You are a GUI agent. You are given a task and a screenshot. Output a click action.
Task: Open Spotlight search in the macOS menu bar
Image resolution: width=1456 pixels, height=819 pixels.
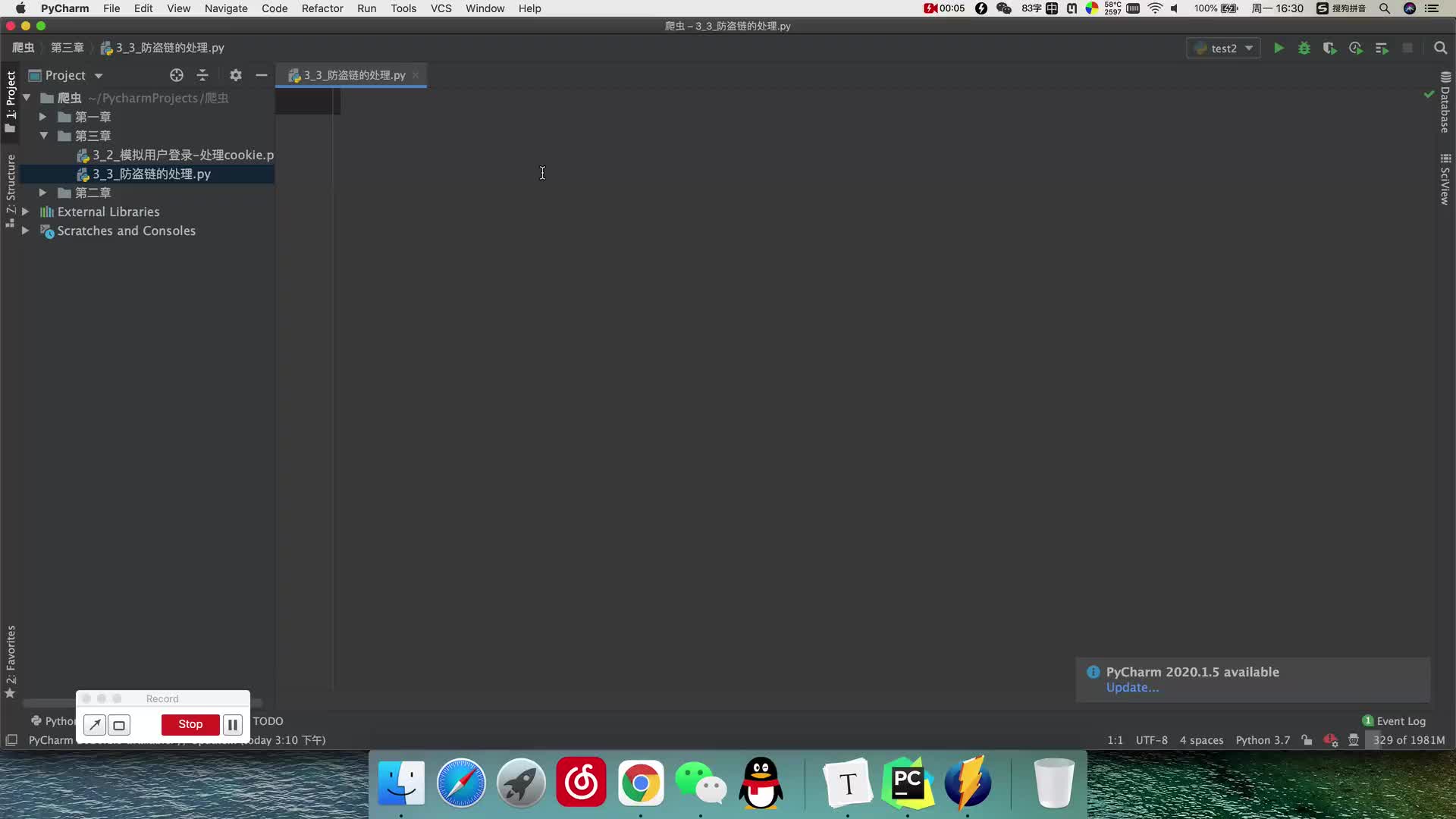1385,8
